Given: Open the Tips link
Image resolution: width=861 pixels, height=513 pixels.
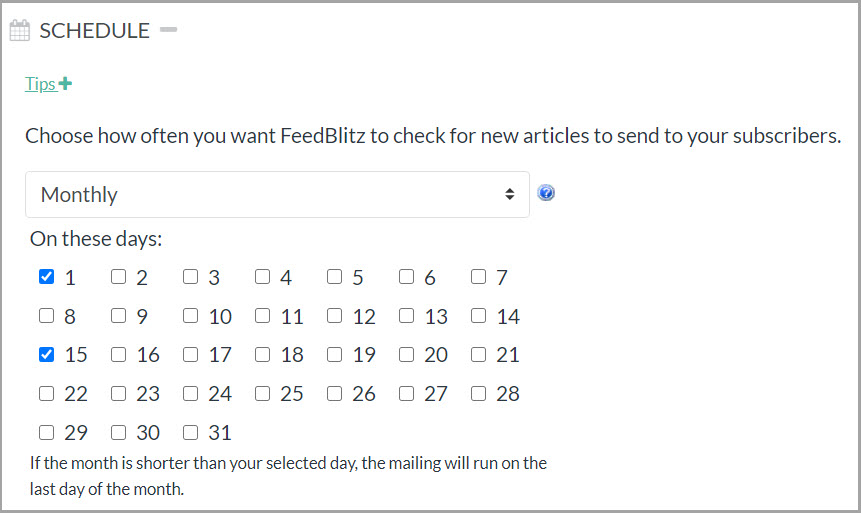Looking at the screenshot, I should coord(40,84).
